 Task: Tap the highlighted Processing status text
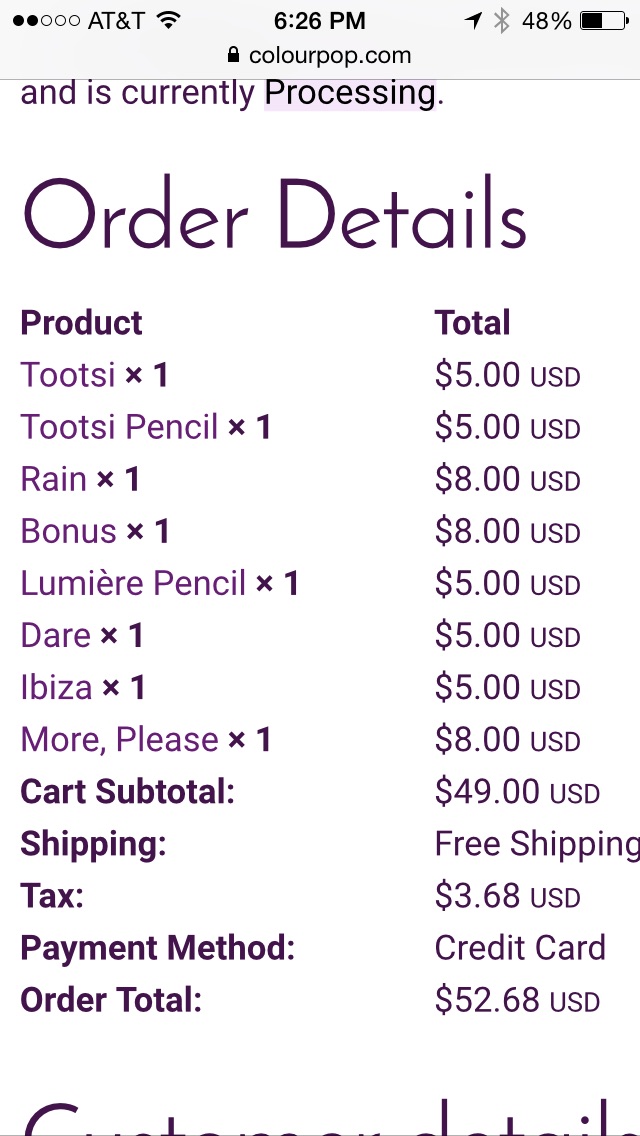coord(350,93)
